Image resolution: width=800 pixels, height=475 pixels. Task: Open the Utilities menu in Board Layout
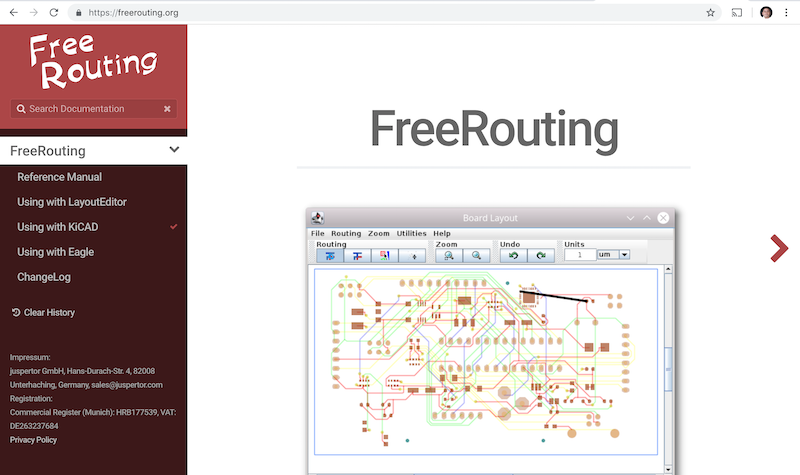point(411,233)
